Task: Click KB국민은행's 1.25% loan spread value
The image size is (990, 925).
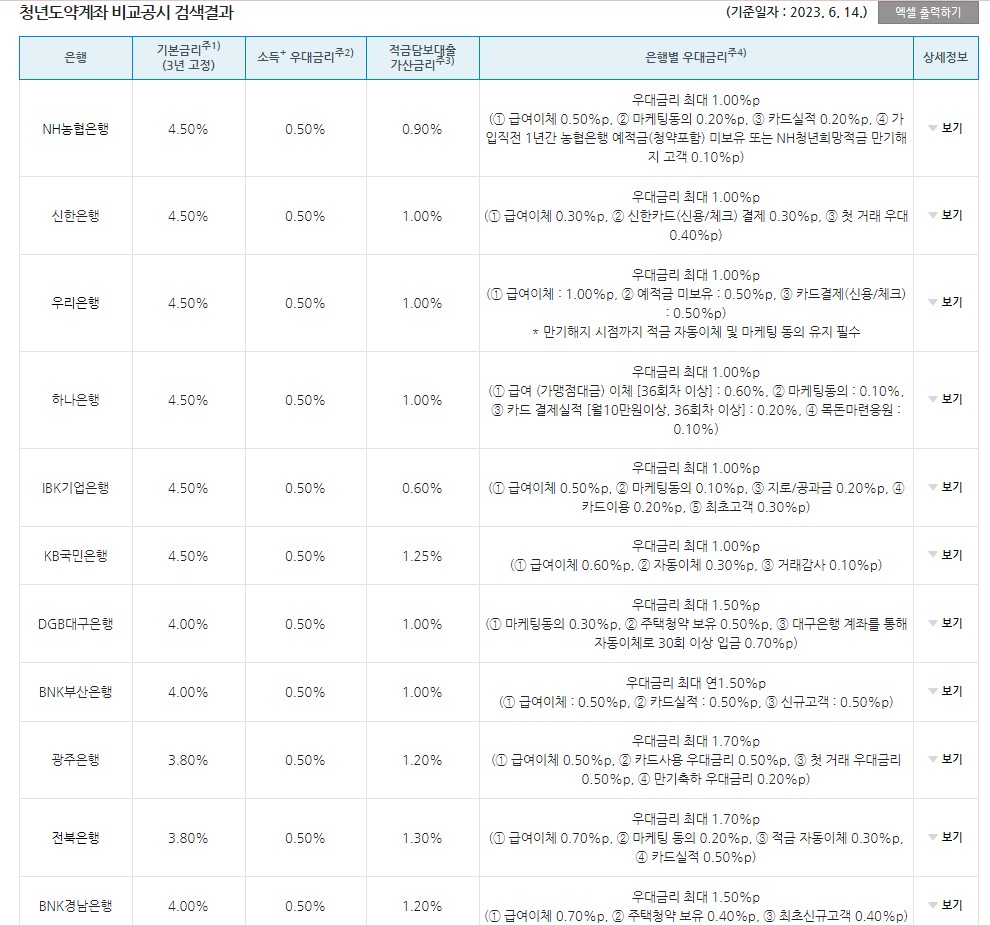Action: coord(422,556)
